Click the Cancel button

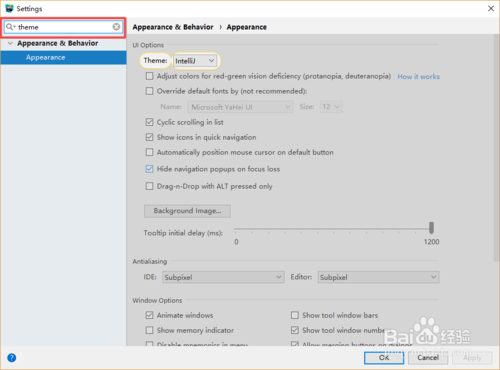(x=428, y=358)
